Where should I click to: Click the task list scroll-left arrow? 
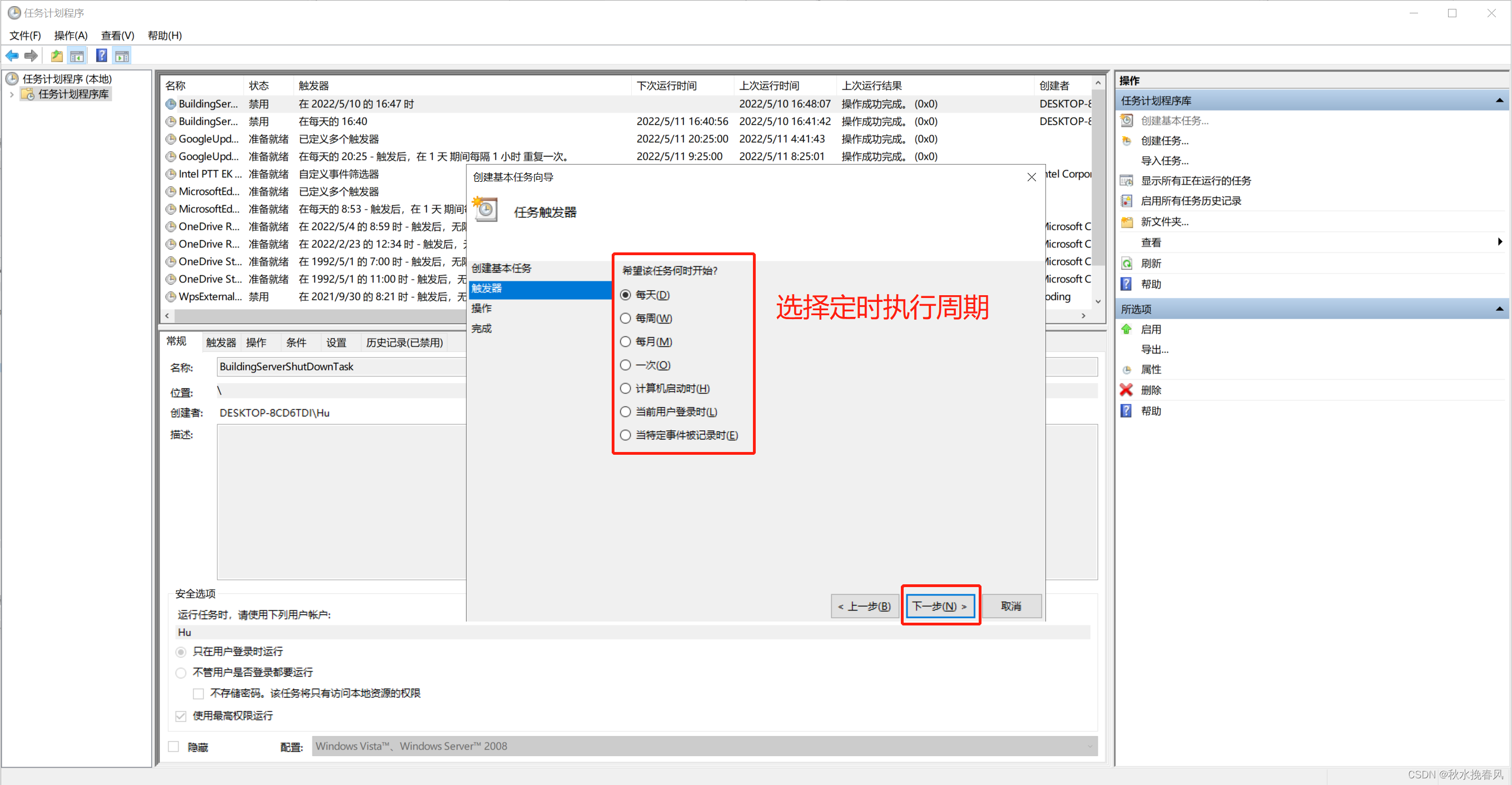click(167, 316)
